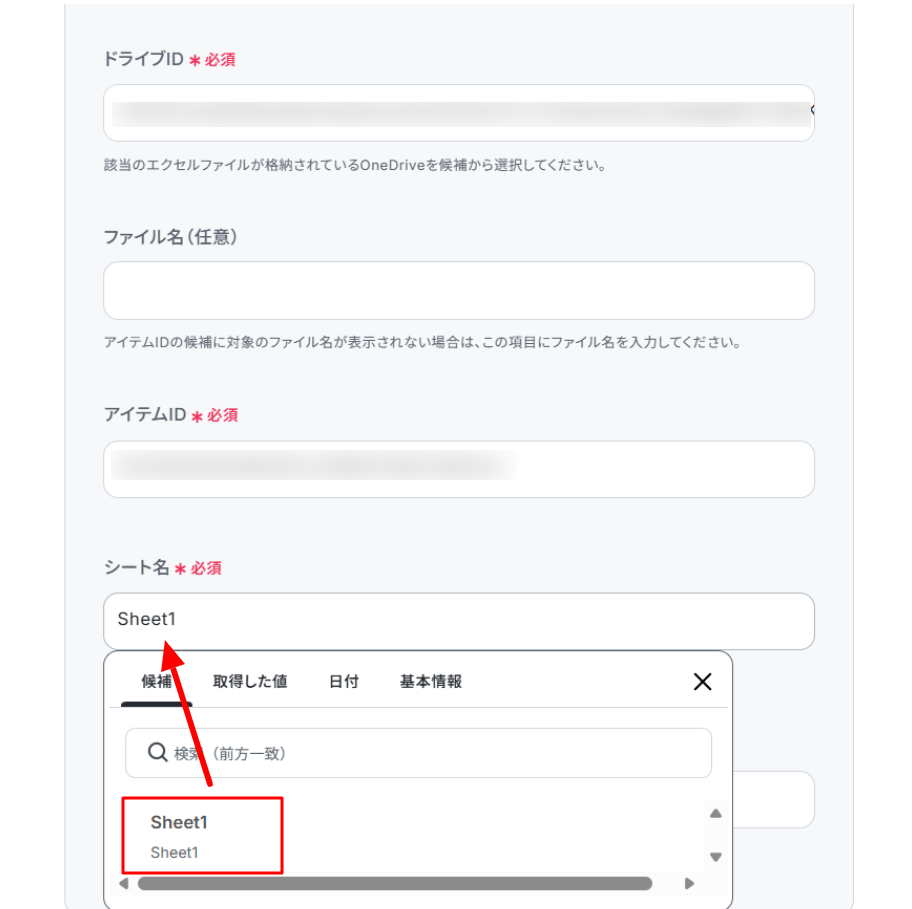Choose Sheet1 from the candidate list
Screen dimensions: 912x909
click(x=202, y=835)
